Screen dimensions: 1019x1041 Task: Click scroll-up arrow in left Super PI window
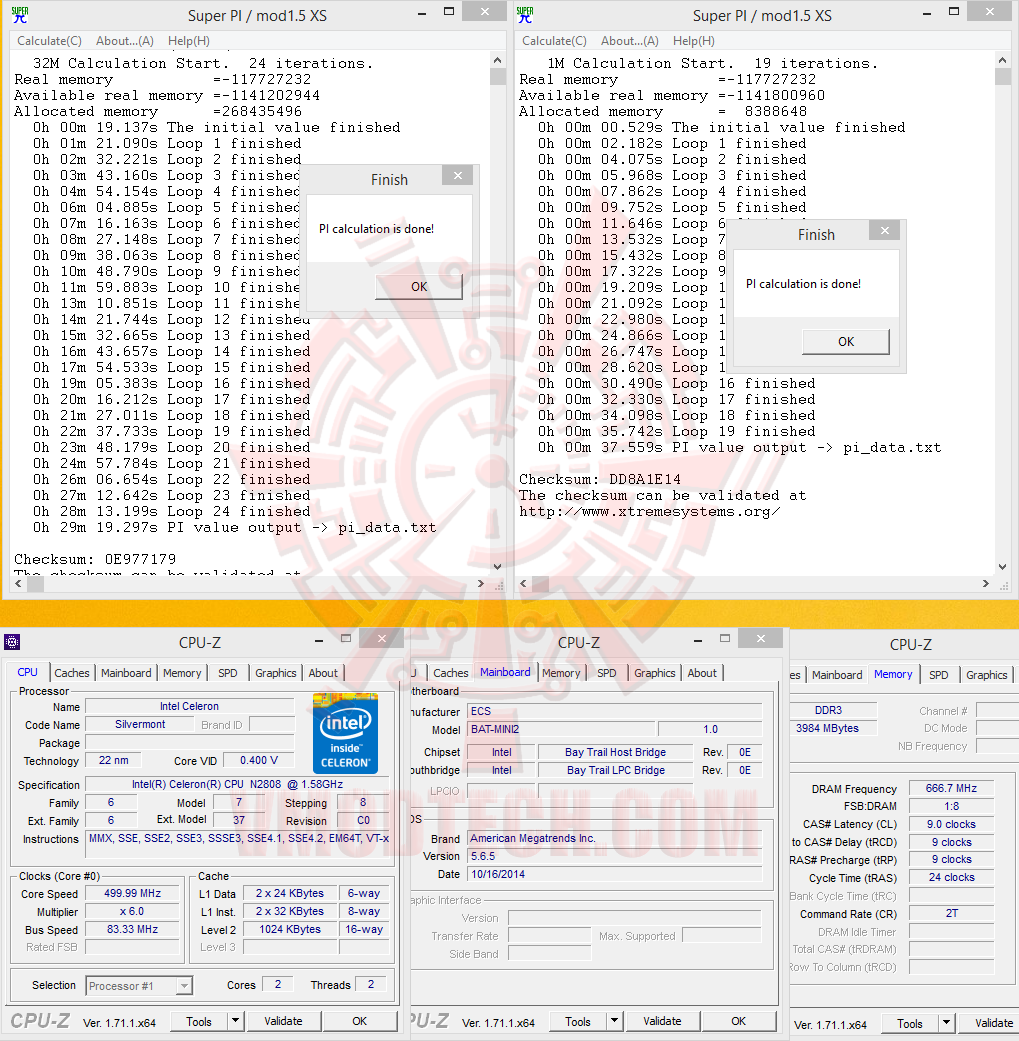(498, 60)
